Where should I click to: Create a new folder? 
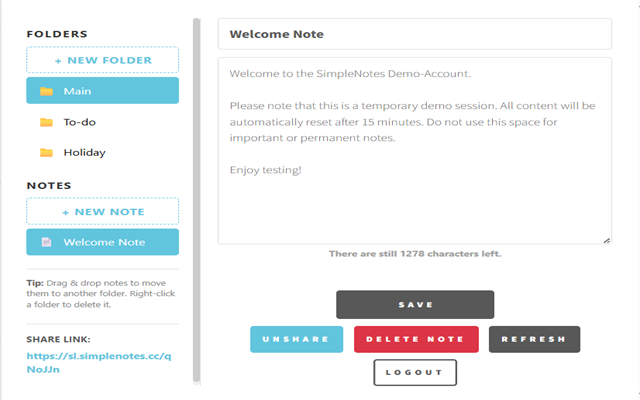pyautogui.click(x=102, y=60)
